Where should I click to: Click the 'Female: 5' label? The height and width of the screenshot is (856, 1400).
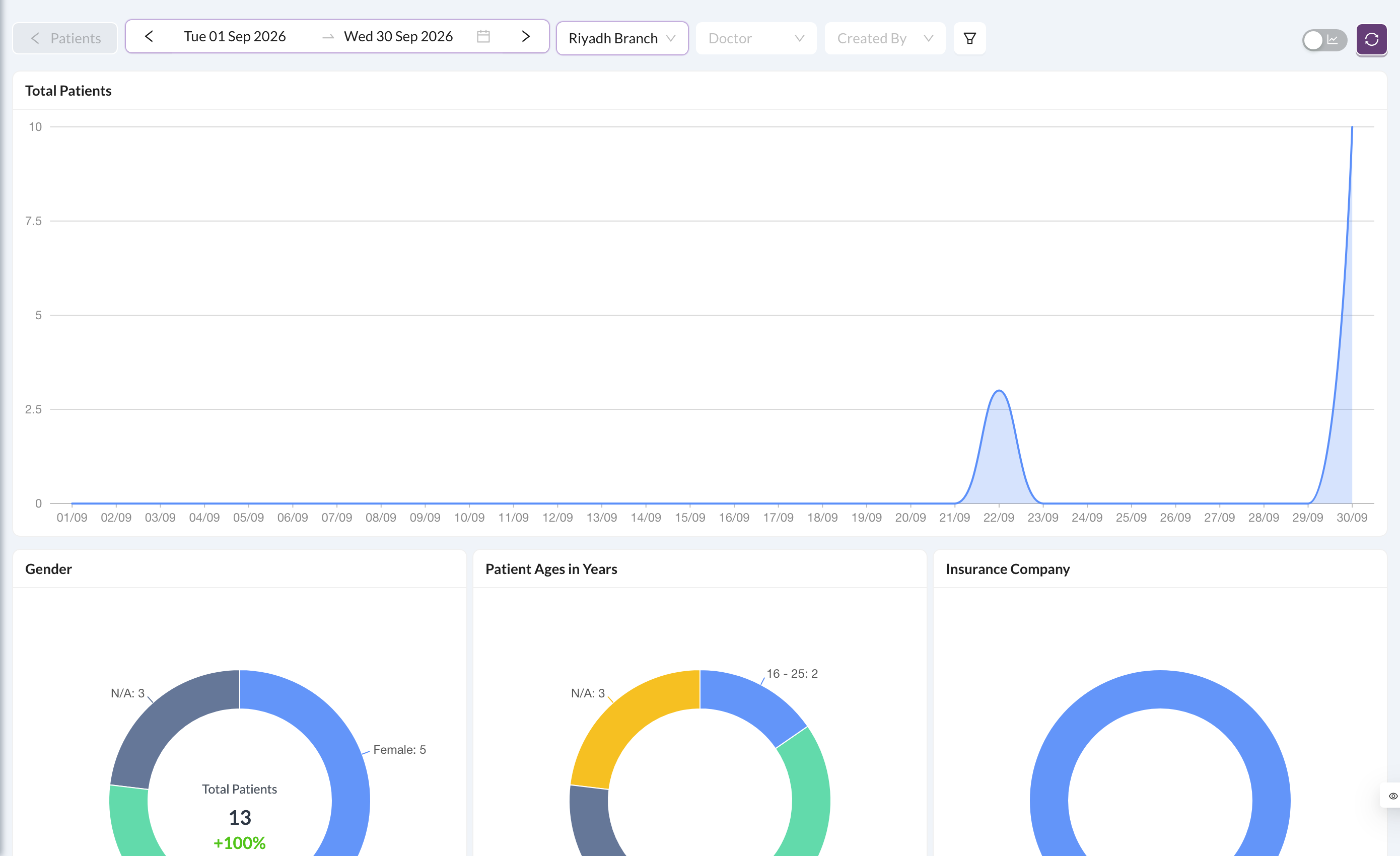point(399,750)
